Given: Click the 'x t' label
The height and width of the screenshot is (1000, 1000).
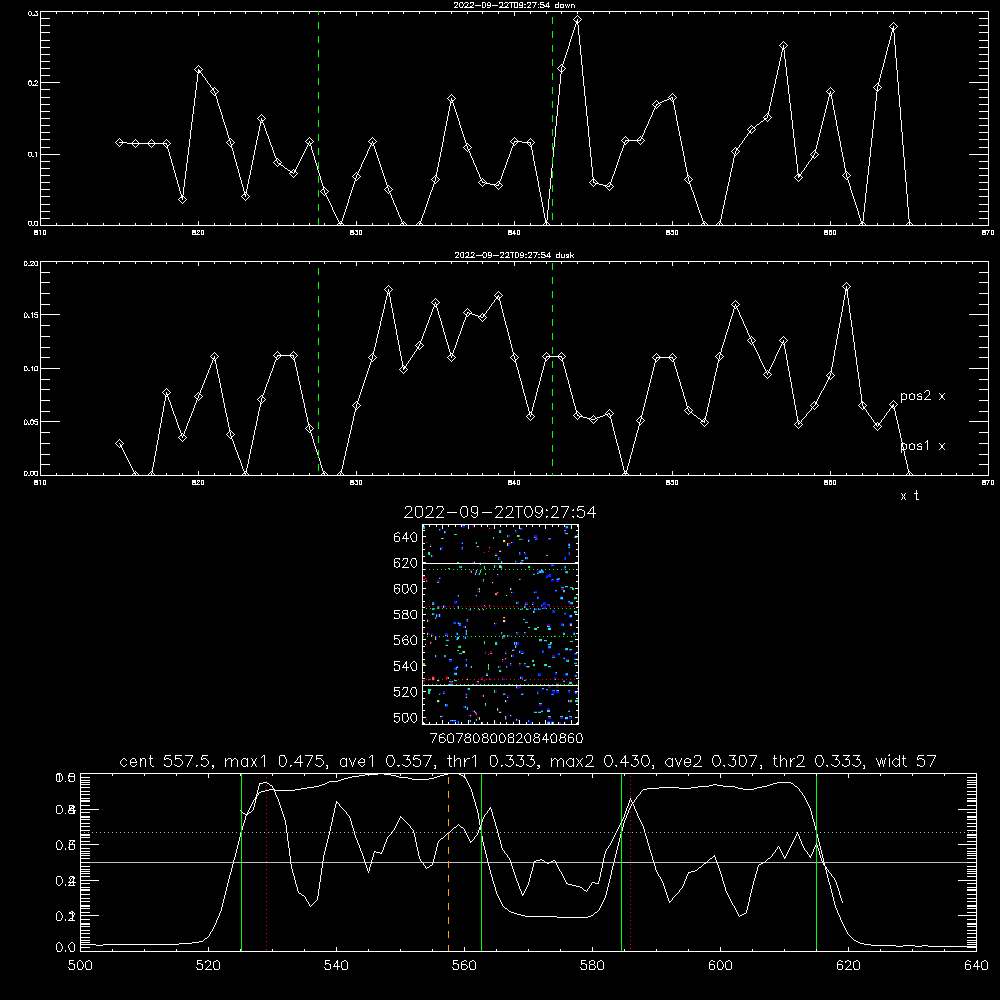Looking at the screenshot, I should 909,496.
